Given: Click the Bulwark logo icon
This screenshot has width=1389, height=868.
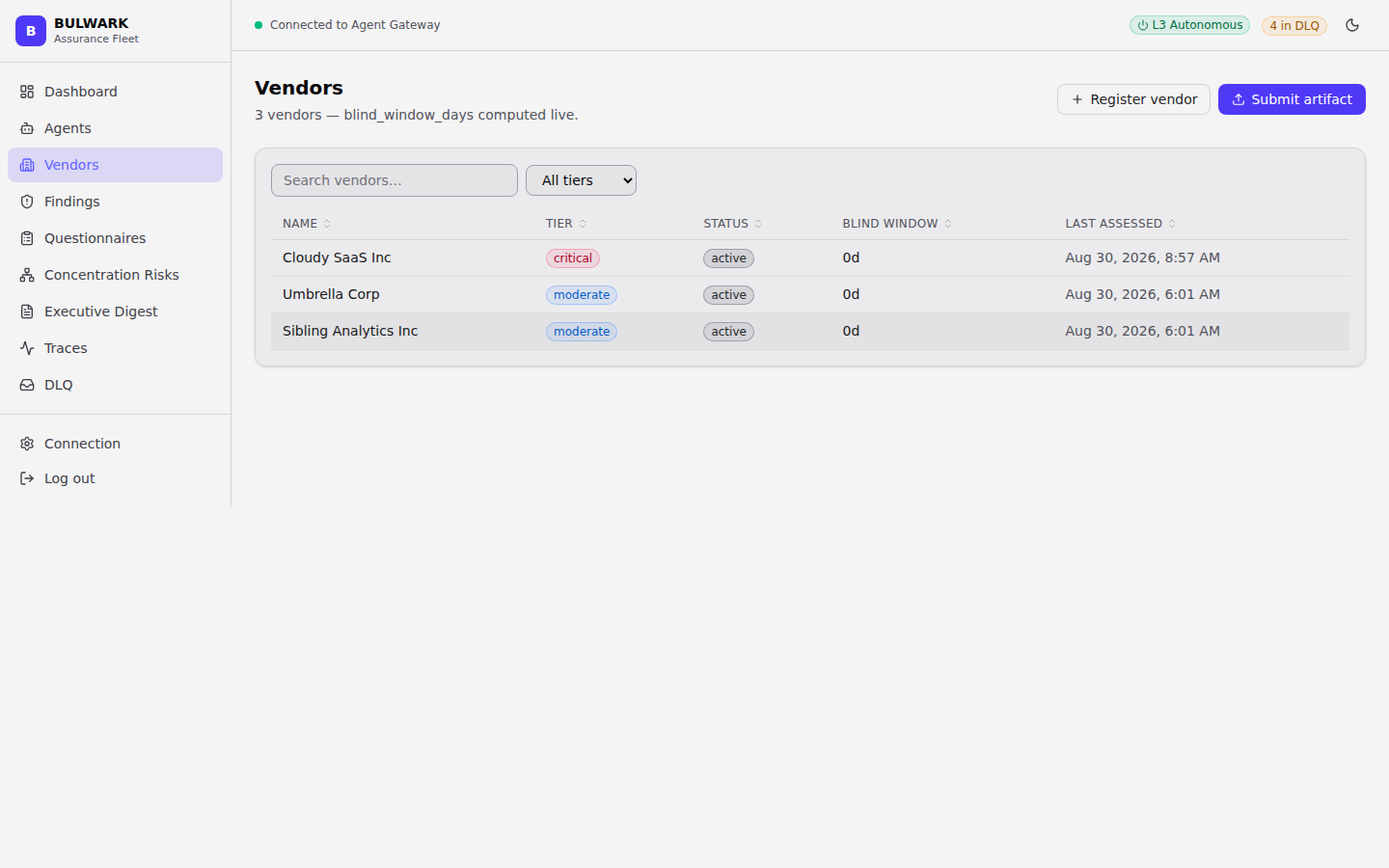Looking at the screenshot, I should click(31, 31).
